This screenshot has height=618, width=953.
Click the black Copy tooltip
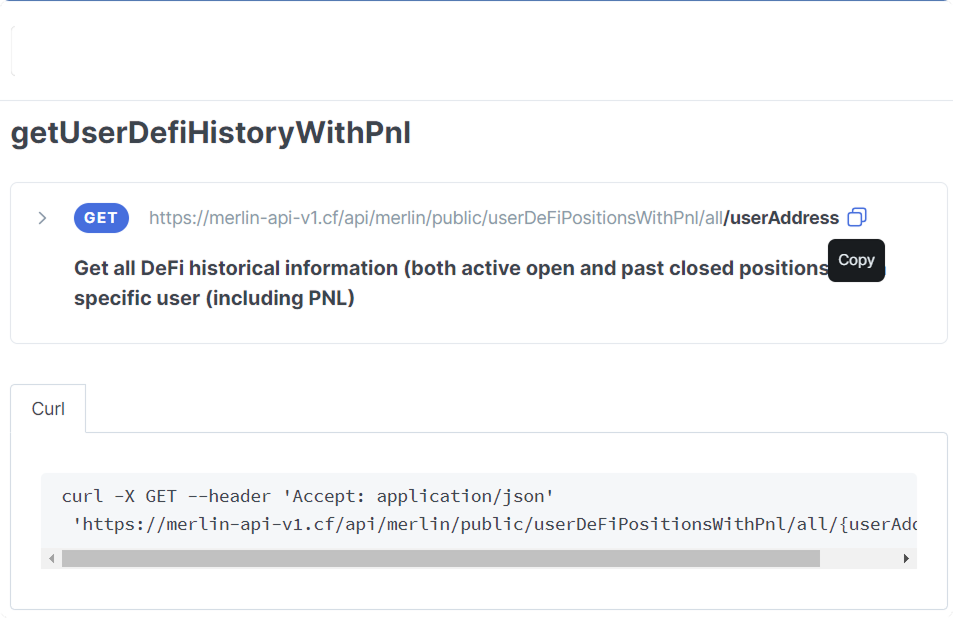tap(856, 260)
